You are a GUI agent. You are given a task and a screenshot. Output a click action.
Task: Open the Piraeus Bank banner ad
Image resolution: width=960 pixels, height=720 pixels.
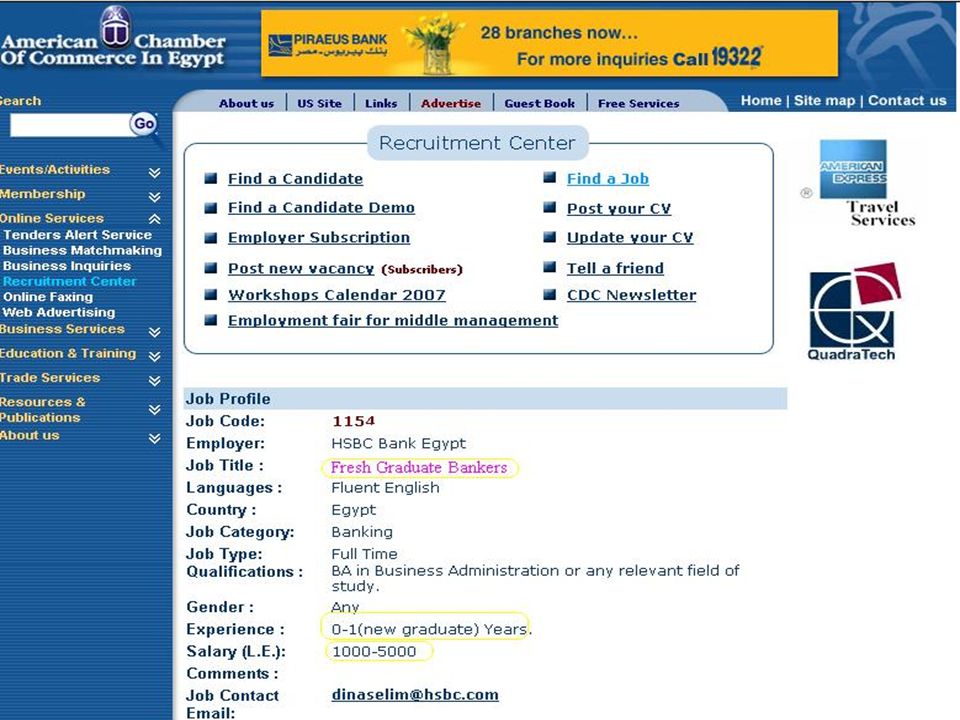(x=549, y=43)
